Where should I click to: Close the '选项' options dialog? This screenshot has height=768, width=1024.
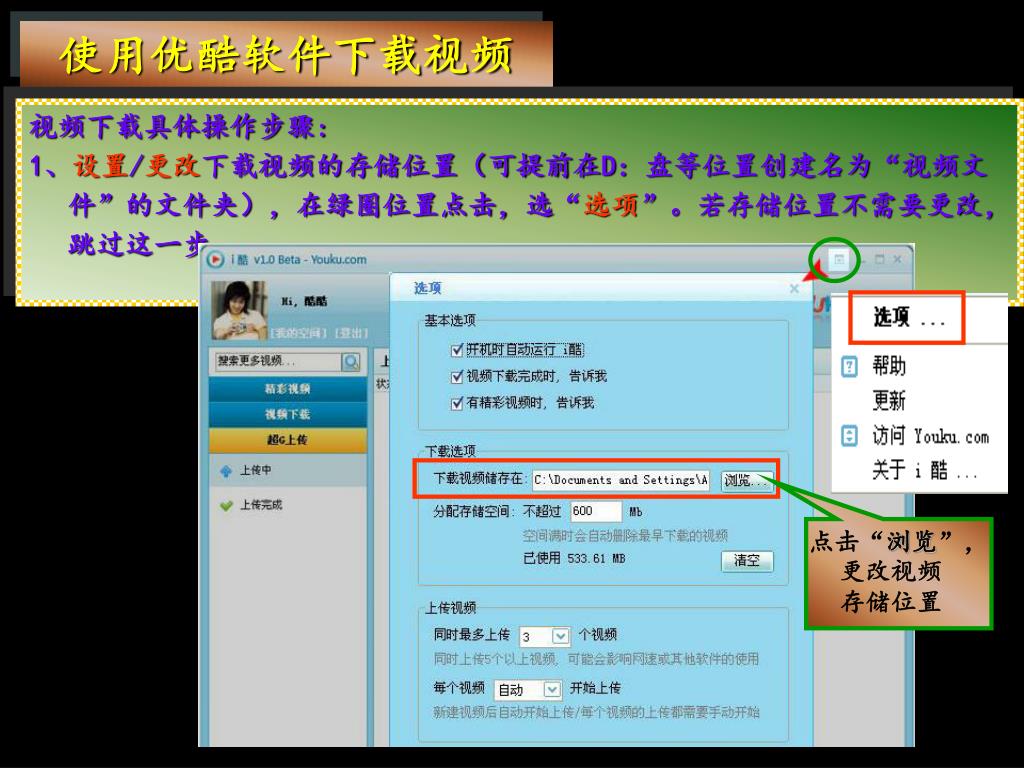click(x=794, y=288)
